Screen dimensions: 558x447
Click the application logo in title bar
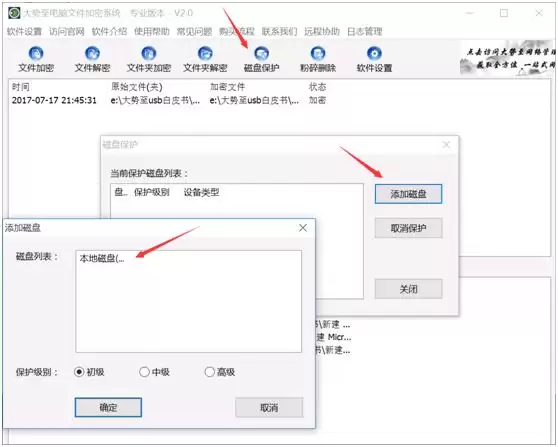click(x=14, y=13)
